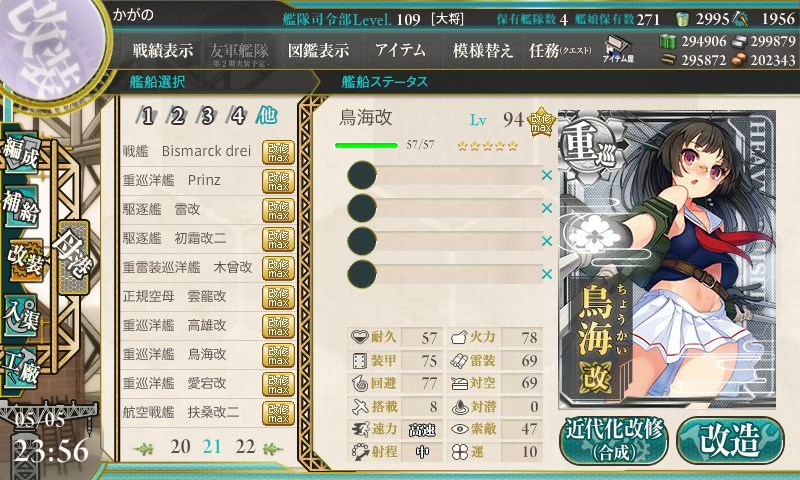Click the 改造 remodel button
Screen dimensions: 800x480
pyautogui.click(x=730, y=441)
